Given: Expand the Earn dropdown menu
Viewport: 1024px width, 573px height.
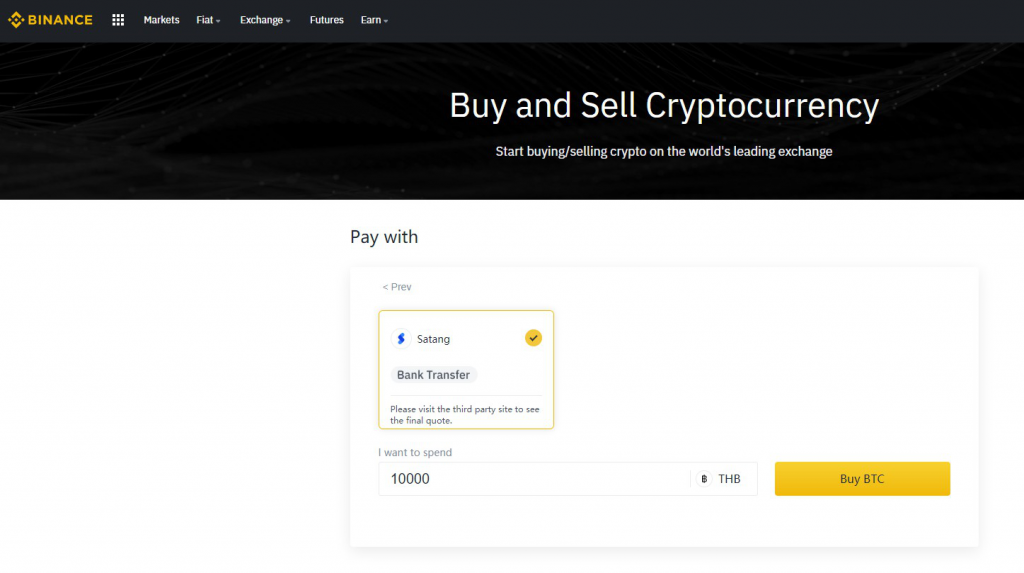Looking at the screenshot, I should (374, 20).
